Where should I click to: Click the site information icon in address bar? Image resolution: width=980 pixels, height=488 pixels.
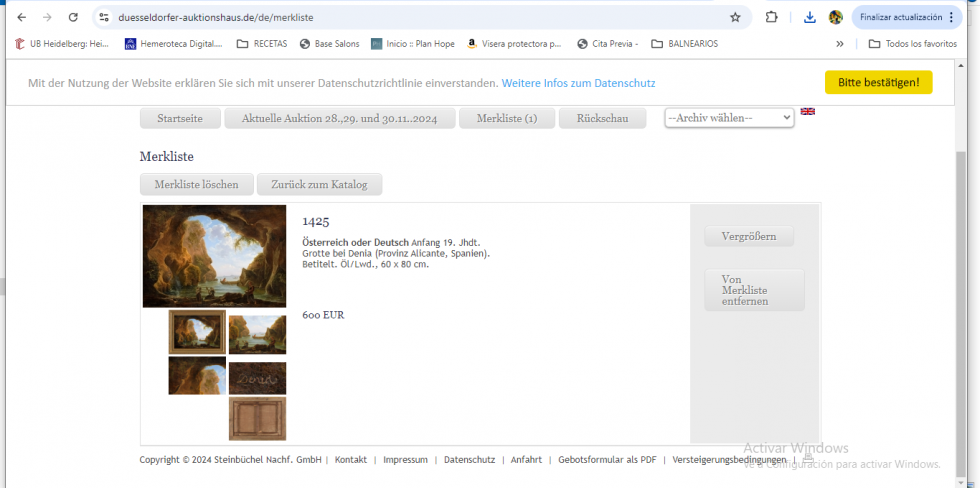[104, 17]
